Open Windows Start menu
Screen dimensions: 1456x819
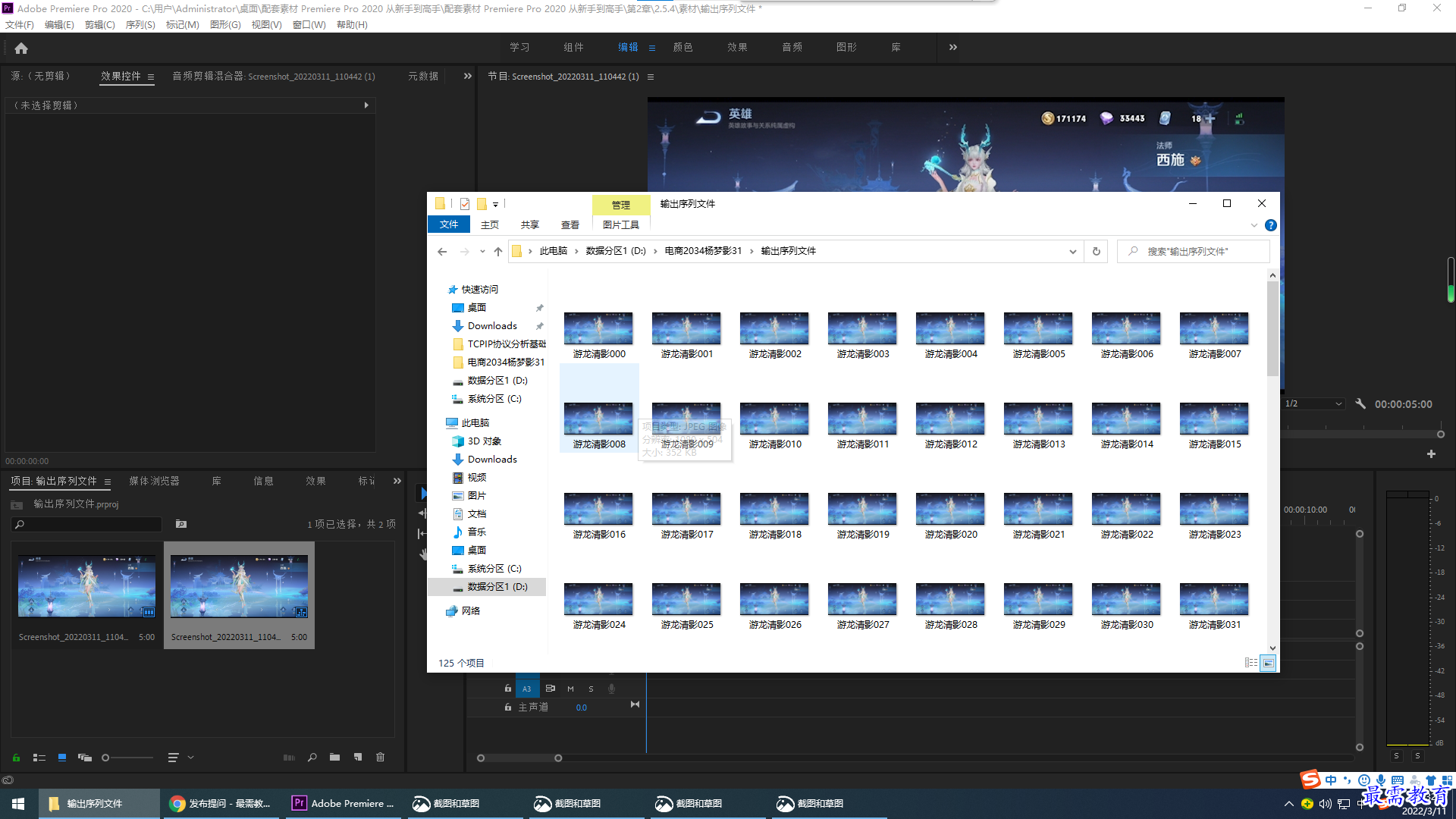(x=18, y=804)
